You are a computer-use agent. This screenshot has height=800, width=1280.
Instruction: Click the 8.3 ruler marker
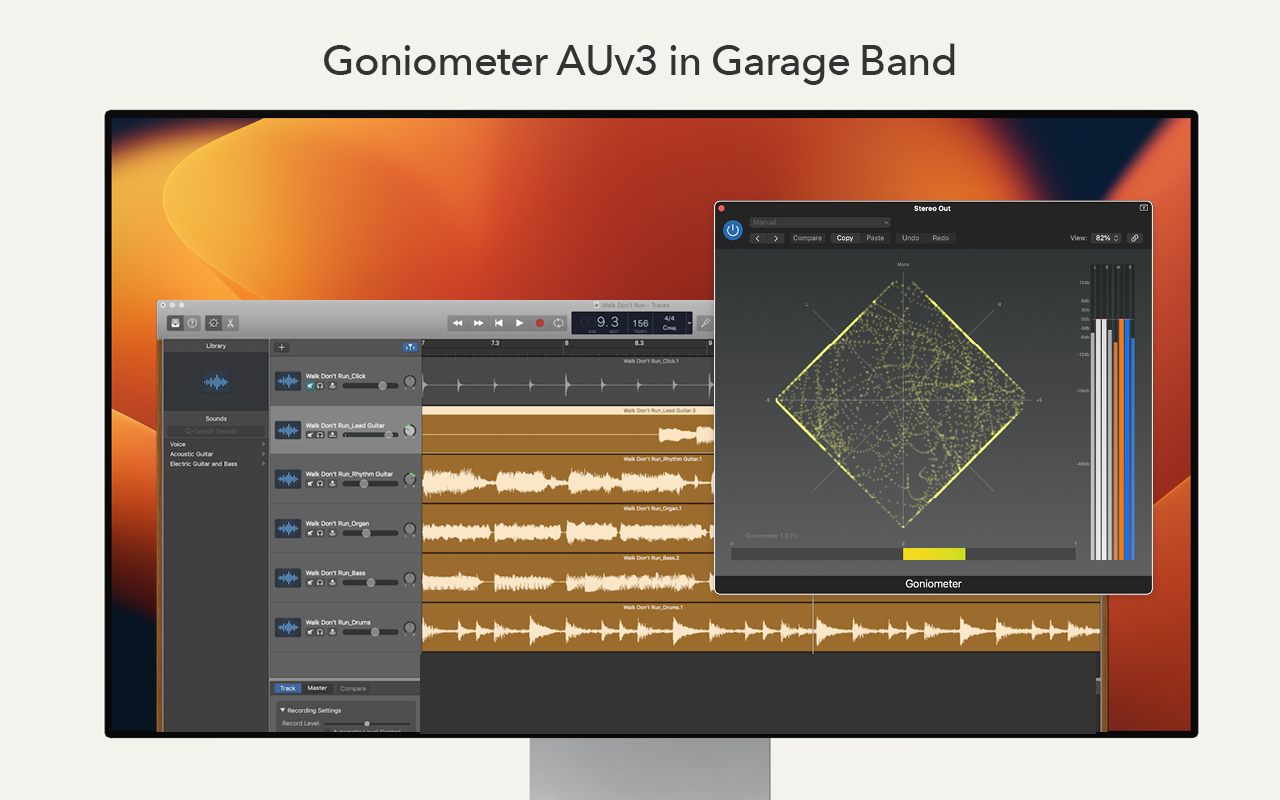pos(638,343)
